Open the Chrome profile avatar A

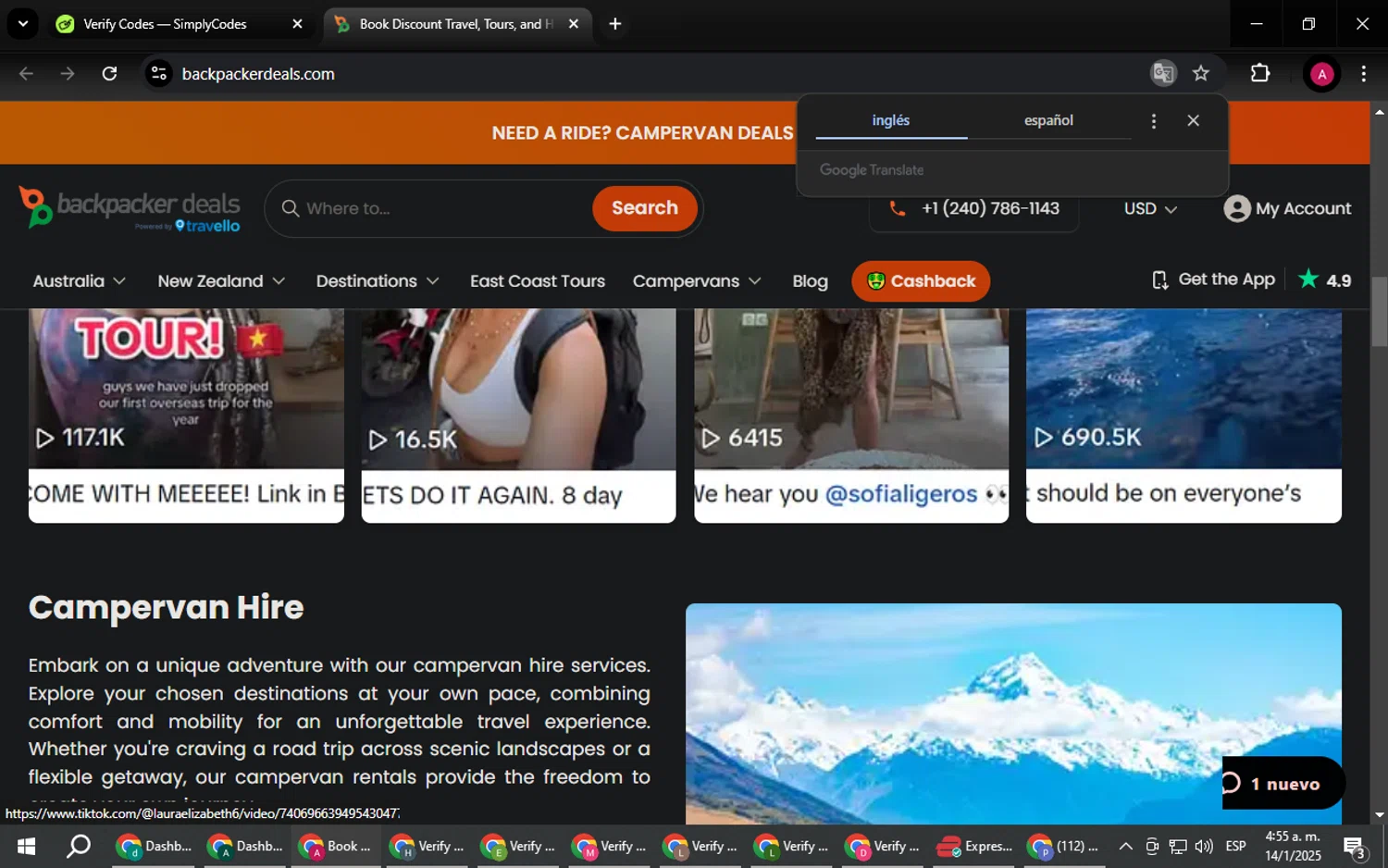1321,74
